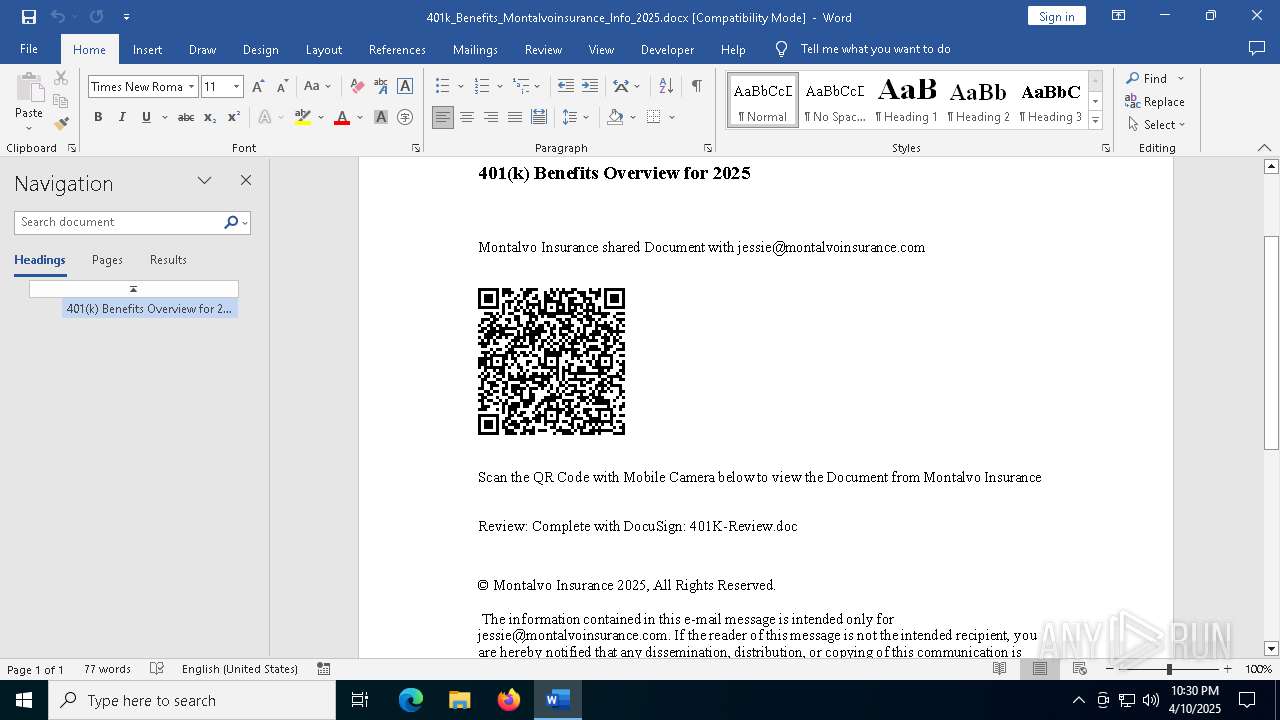Click the Copy icon in Clipboard group

pos(61,101)
